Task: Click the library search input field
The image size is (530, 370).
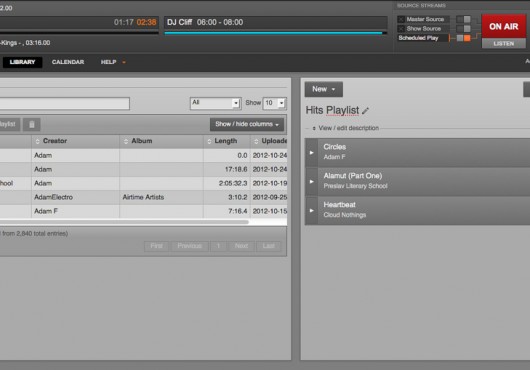Action: coord(64,103)
